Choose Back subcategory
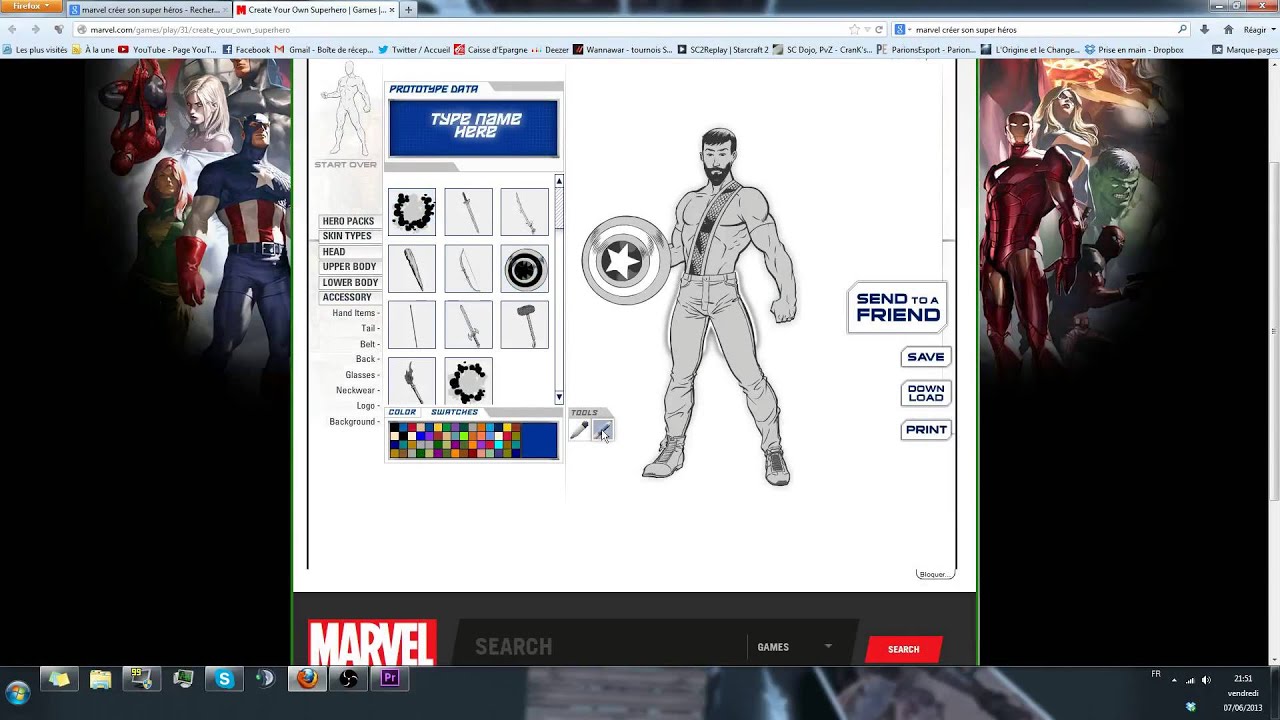This screenshot has width=1280, height=720. [x=366, y=359]
